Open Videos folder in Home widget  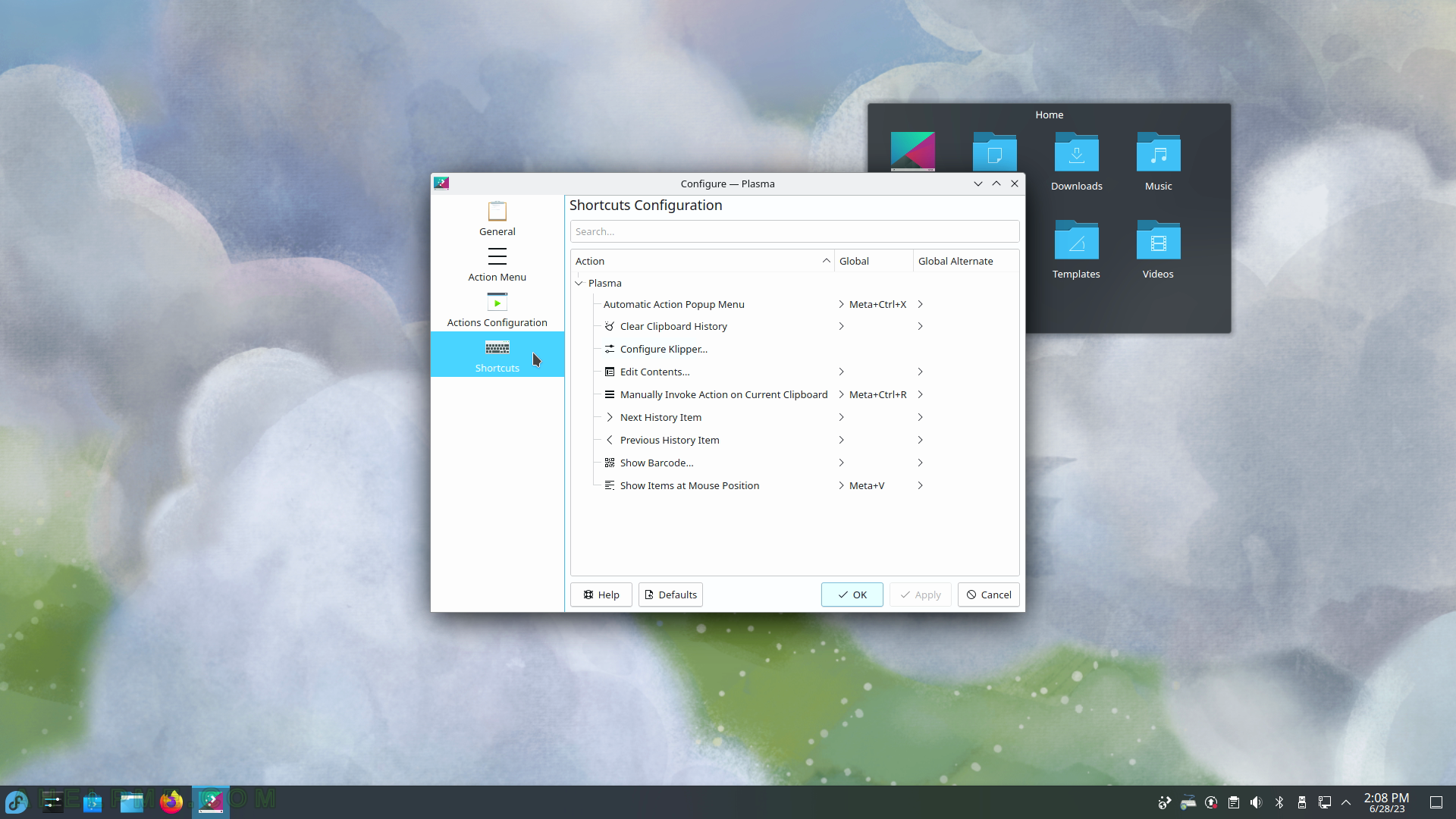pyautogui.click(x=1158, y=250)
